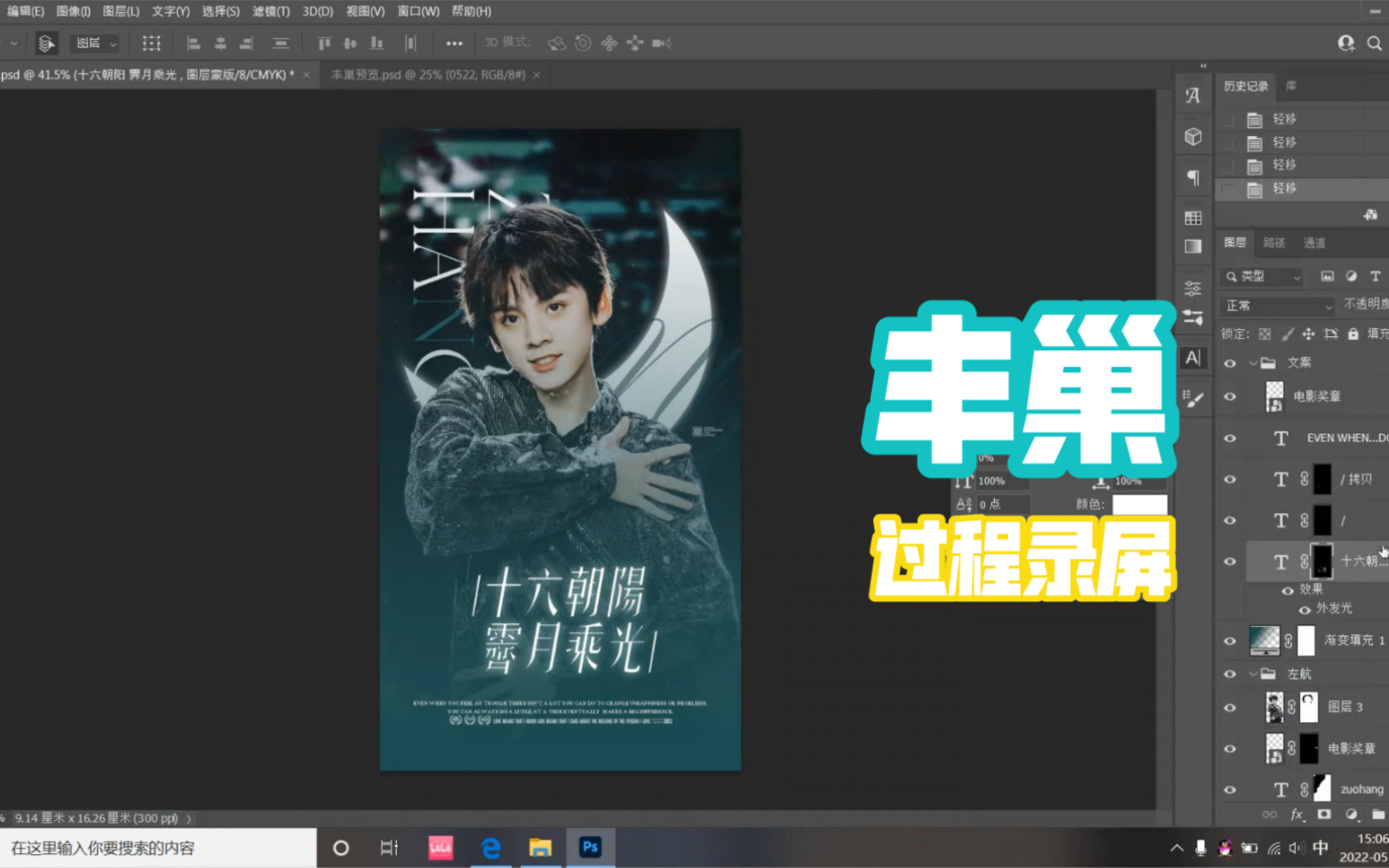Screen dimensions: 1389x868
Task: Click Windows search input field
Action: [x=158, y=848]
